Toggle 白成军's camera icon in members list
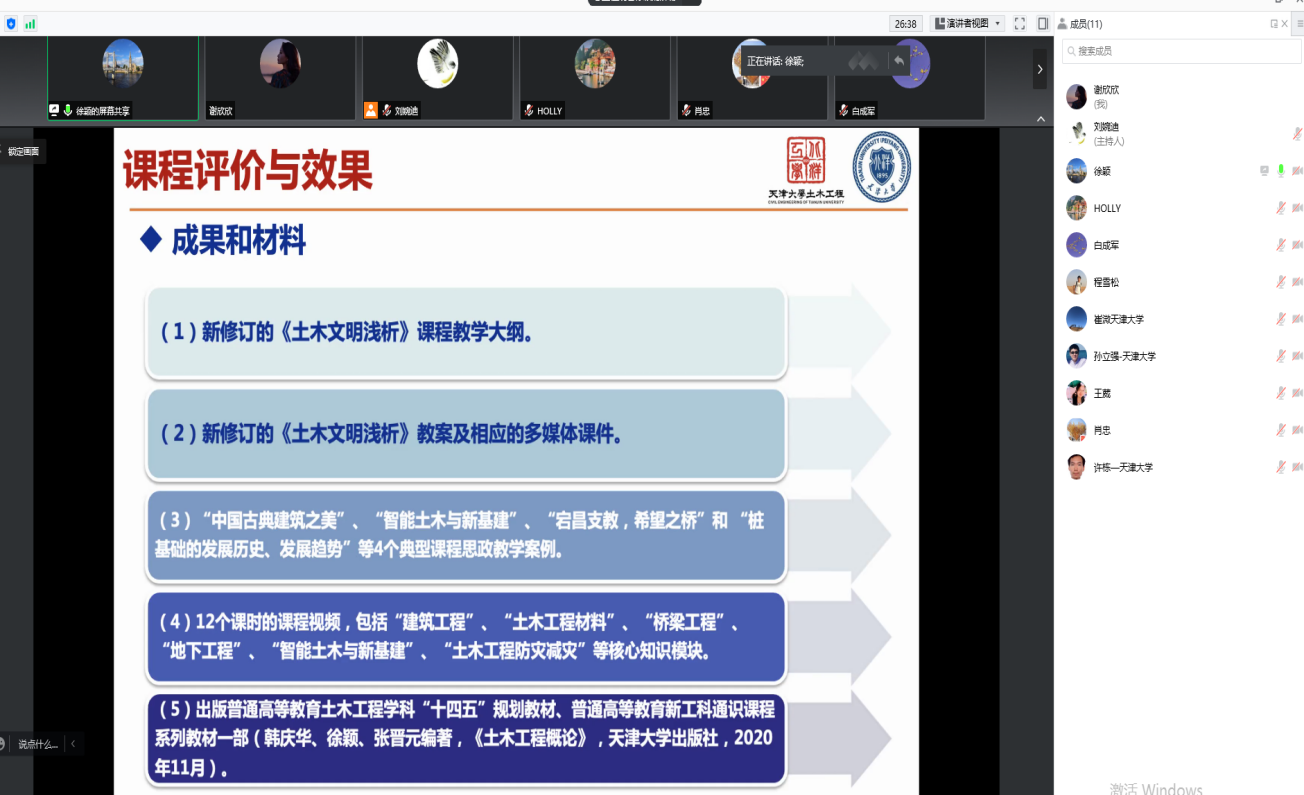 (x=1297, y=245)
